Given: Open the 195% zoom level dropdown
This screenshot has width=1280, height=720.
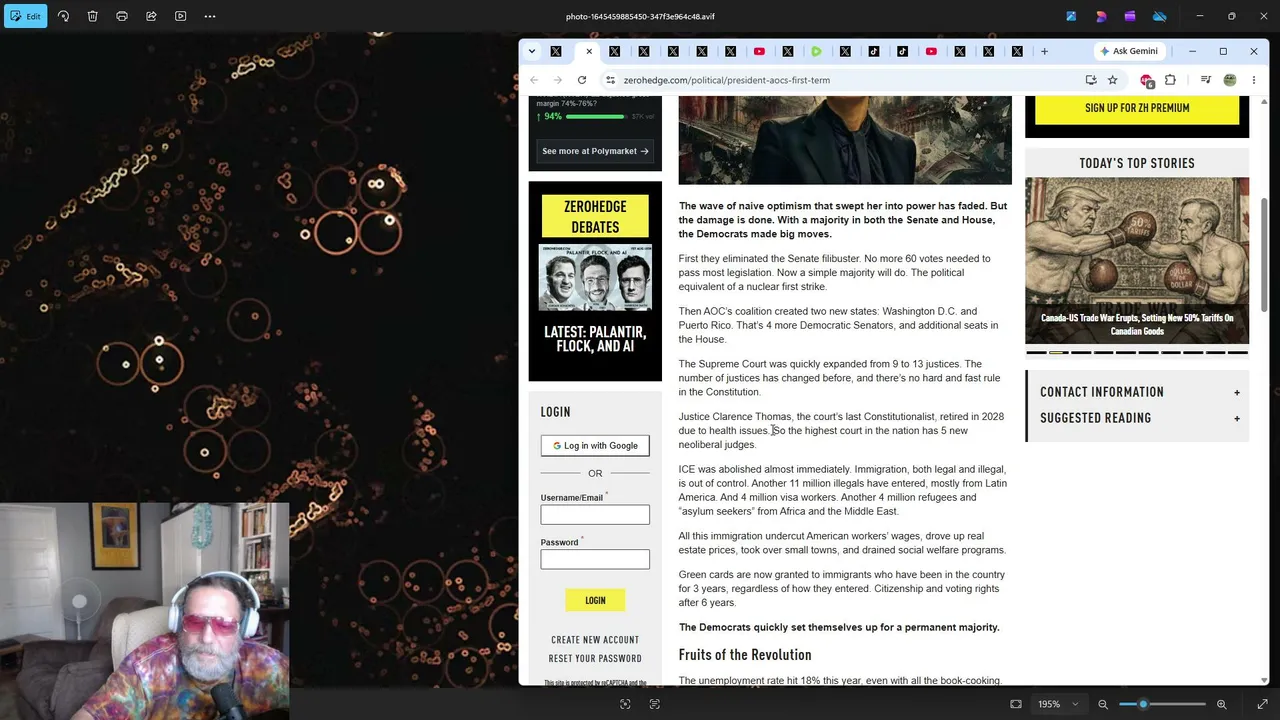Looking at the screenshot, I should pos(1059,704).
